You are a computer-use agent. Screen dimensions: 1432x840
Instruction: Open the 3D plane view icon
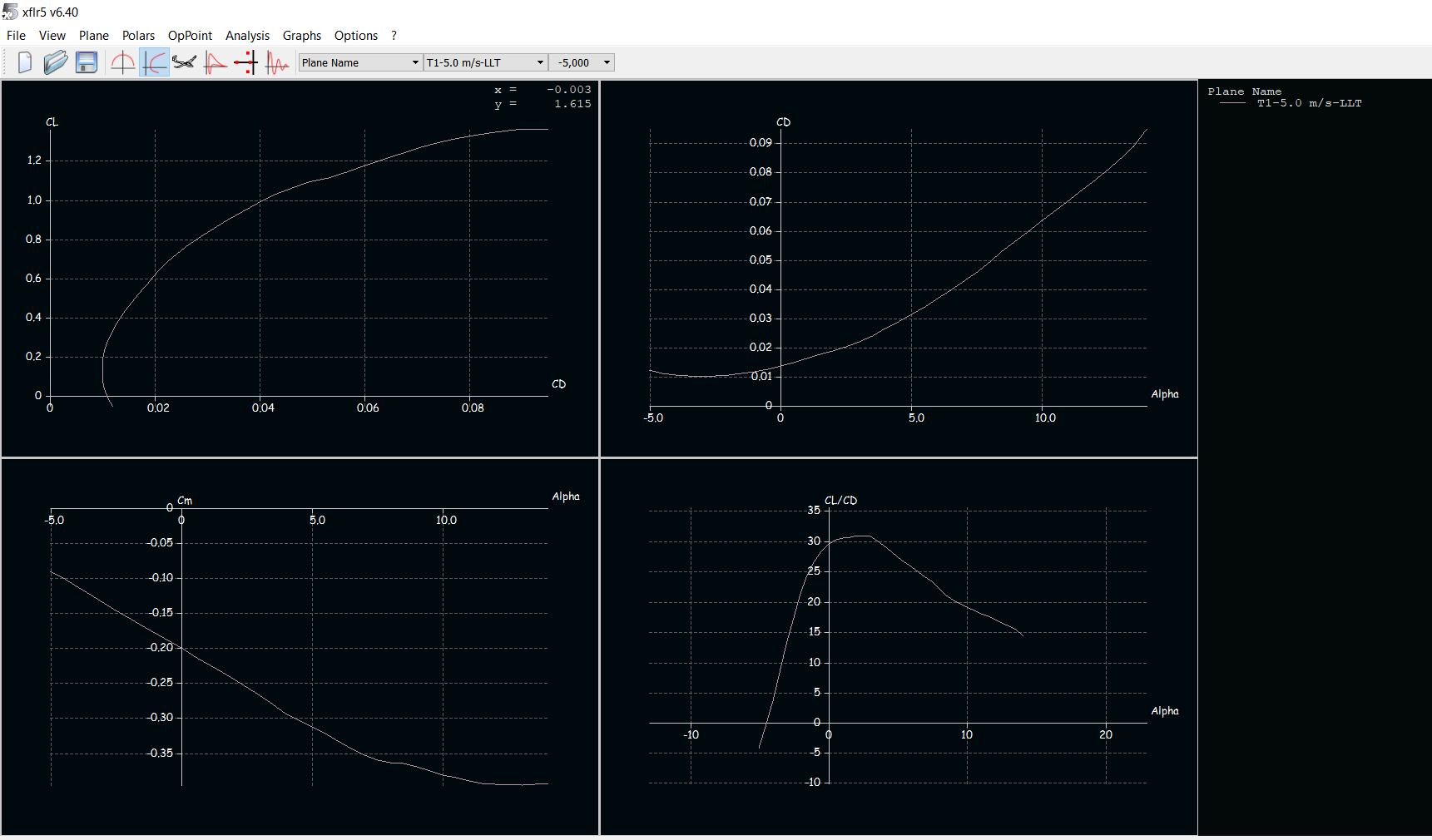pyautogui.click(x=185, y=62)
